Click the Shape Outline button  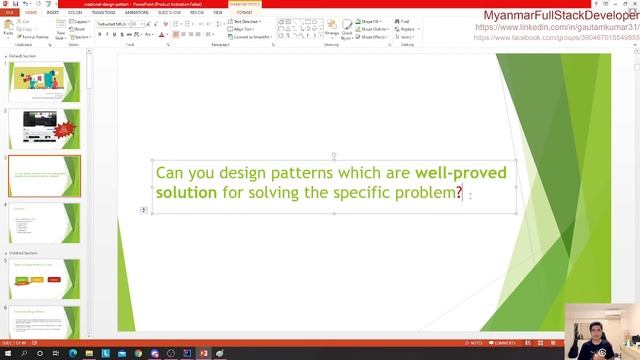(372, 29)
